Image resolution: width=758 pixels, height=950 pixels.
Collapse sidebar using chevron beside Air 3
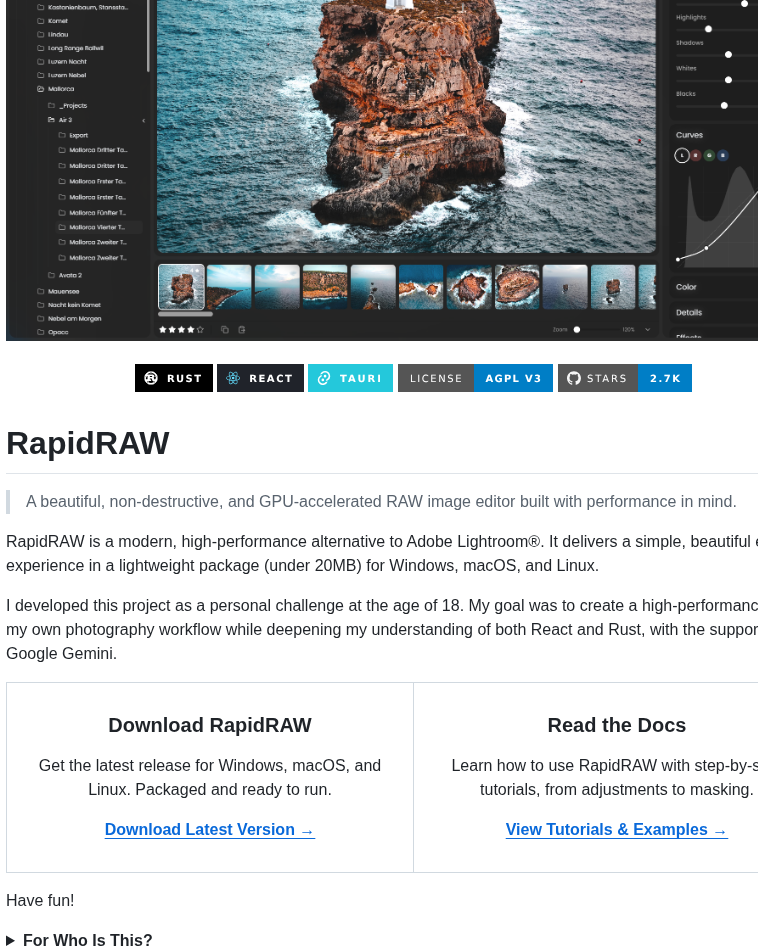tap(144, 121)
